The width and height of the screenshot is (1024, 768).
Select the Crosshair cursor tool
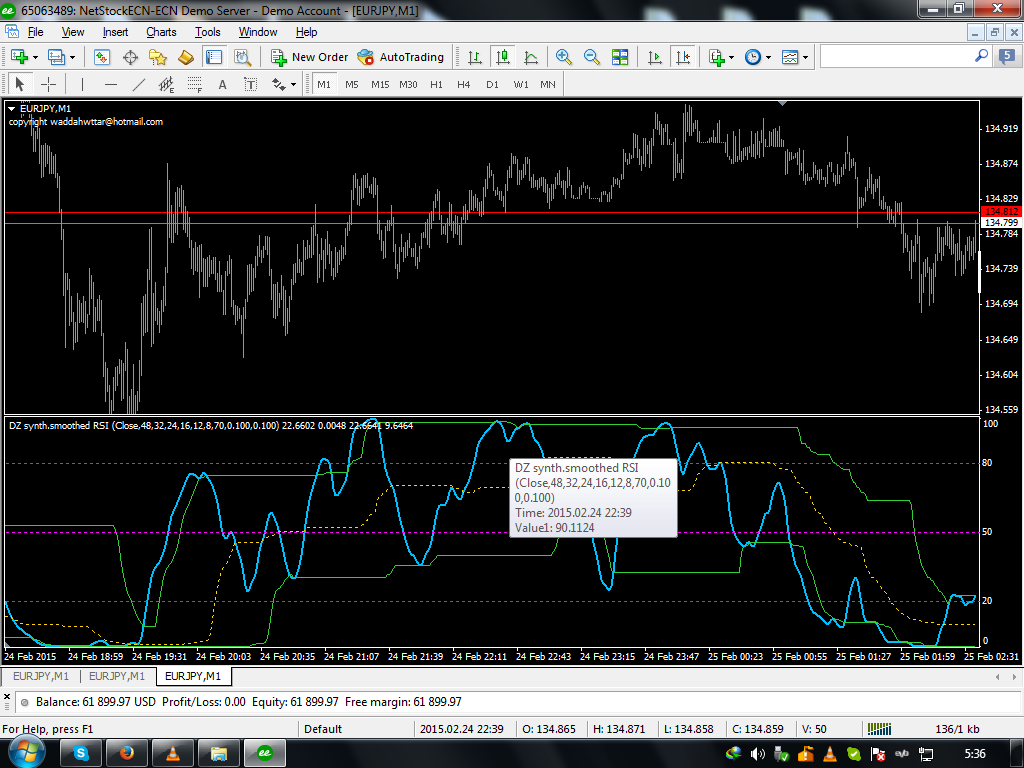point(47,85)
